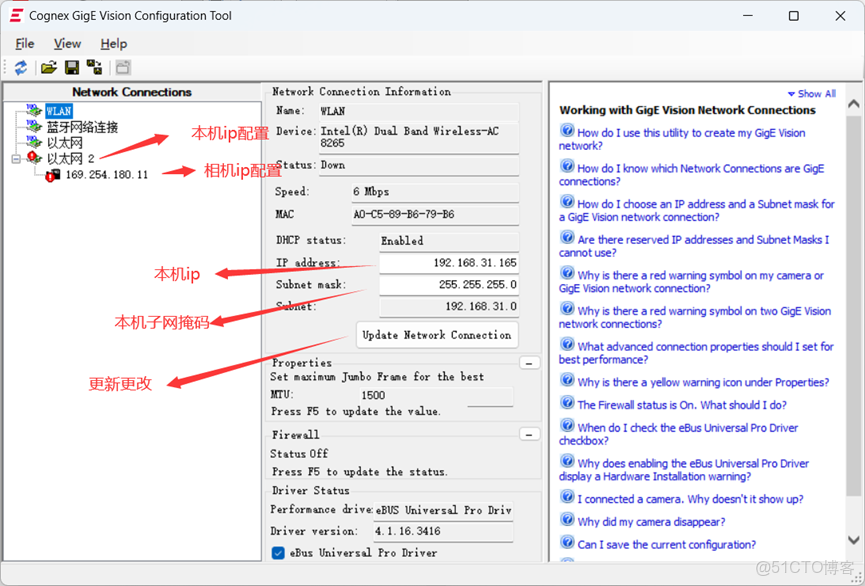Collapse the Firewall section
Viewport: 865px width, 586px height.
click(529, 434)
